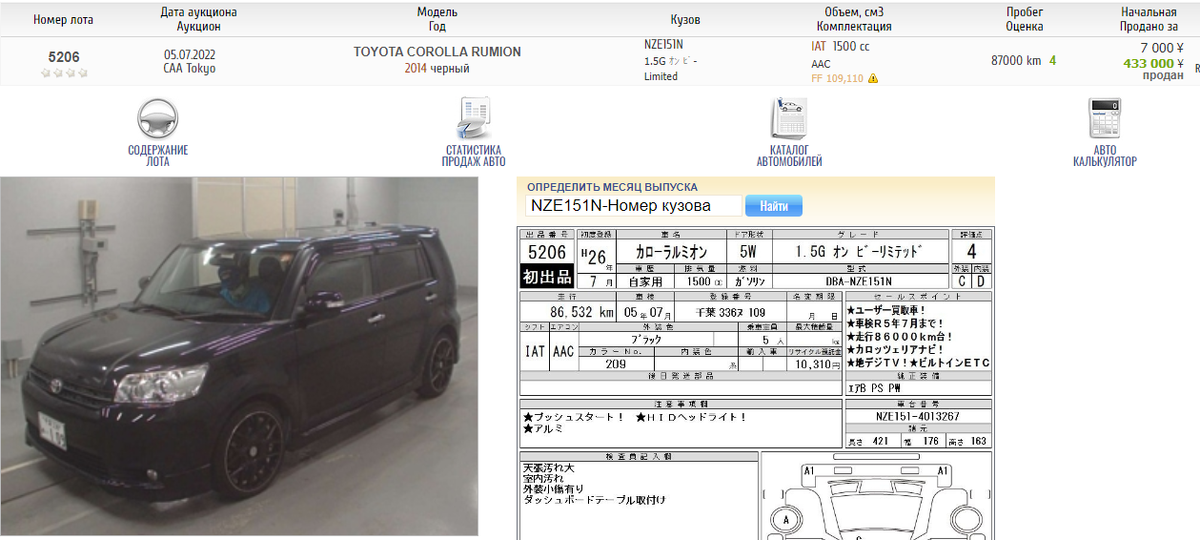Click the 433 000 ¥ sold price
The height and width of the screenshot is (540, 1200).
[1153, 62]
